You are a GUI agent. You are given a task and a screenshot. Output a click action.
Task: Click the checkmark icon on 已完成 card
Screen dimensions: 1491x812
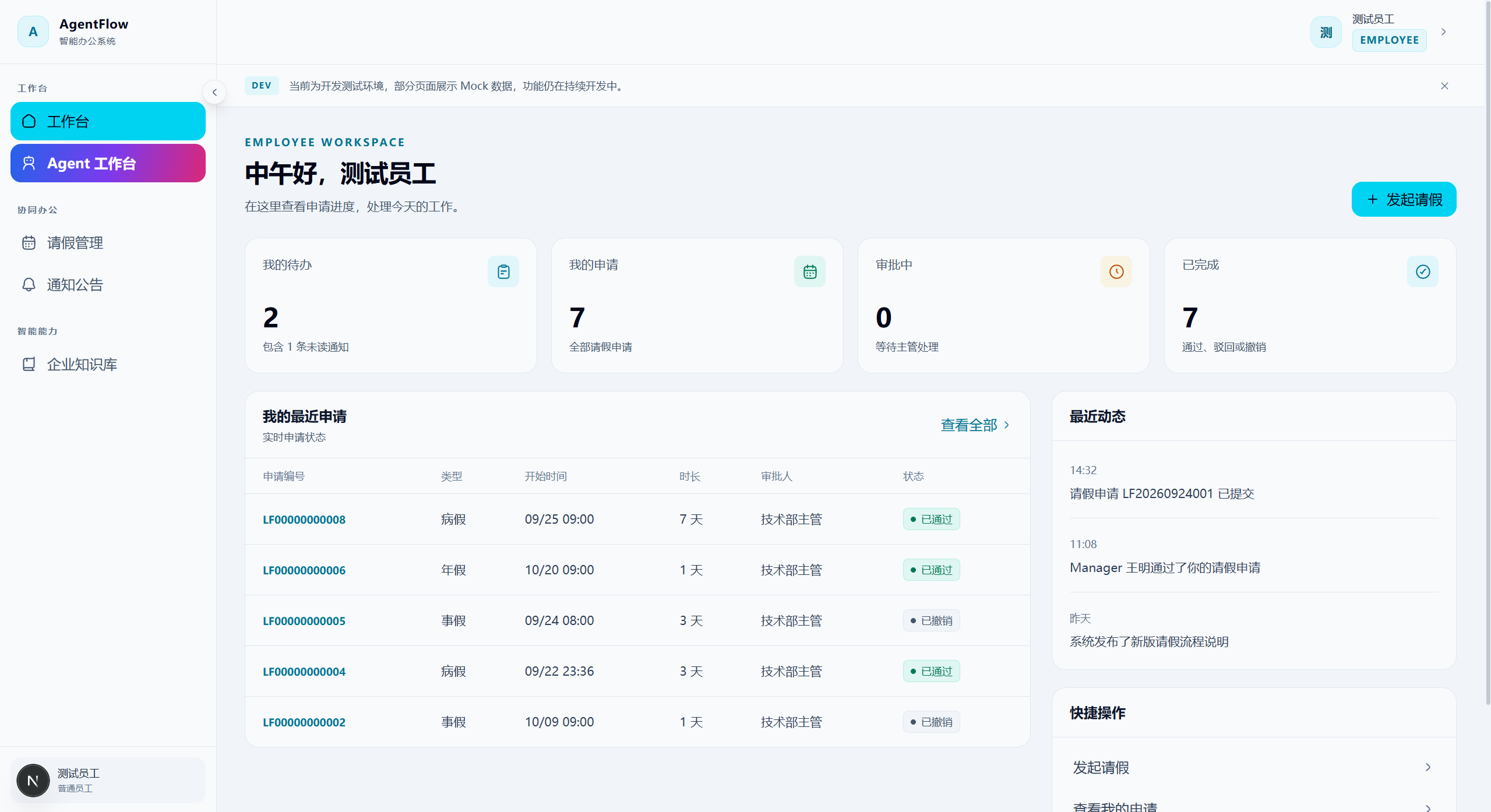(x=1423, y=271)
